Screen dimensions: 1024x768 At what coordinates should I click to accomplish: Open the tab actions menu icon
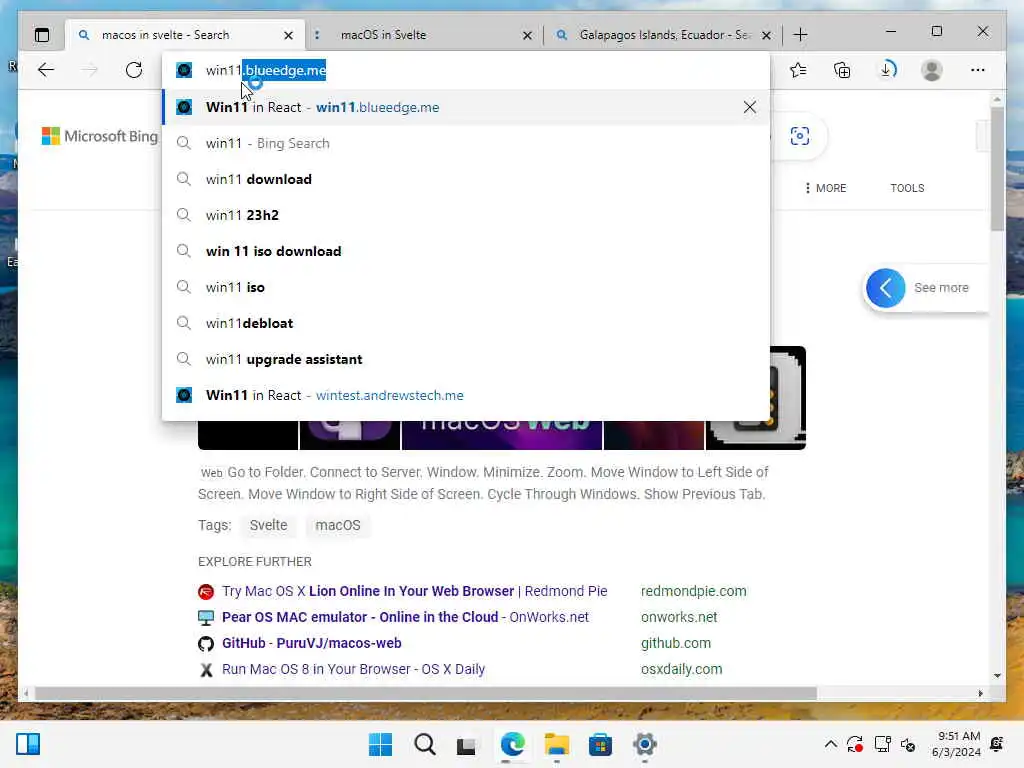click(42, 35)
